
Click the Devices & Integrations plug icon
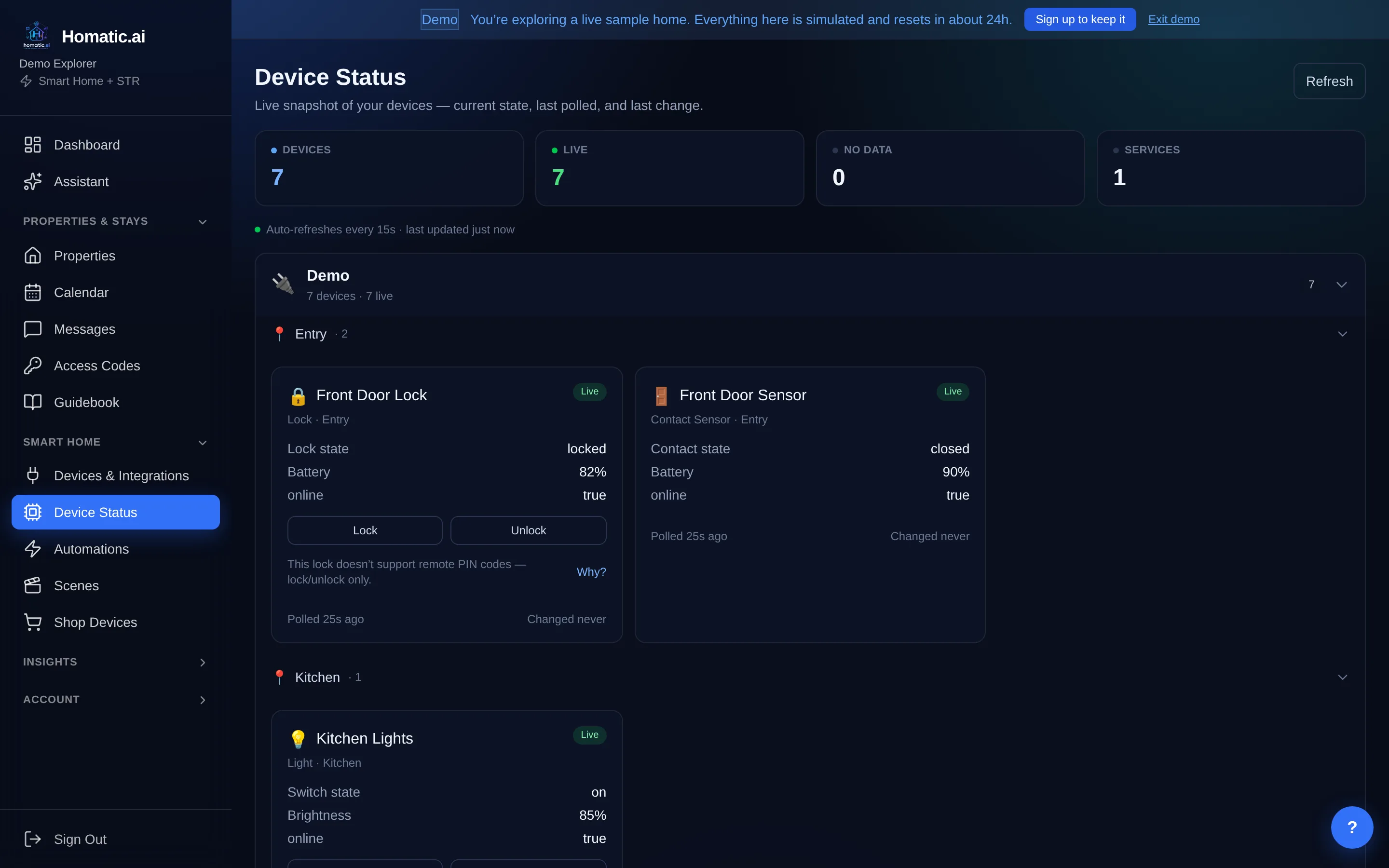pos(33,475)
